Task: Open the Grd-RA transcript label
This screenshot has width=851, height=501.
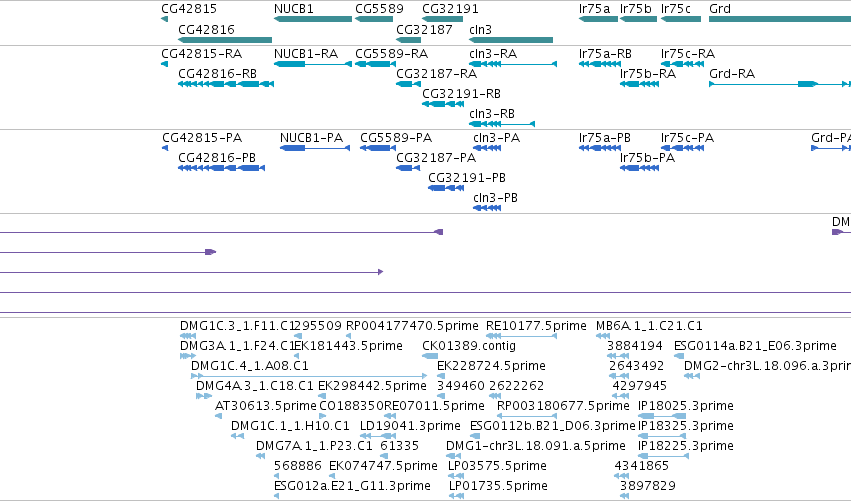Action: point(732,73)
